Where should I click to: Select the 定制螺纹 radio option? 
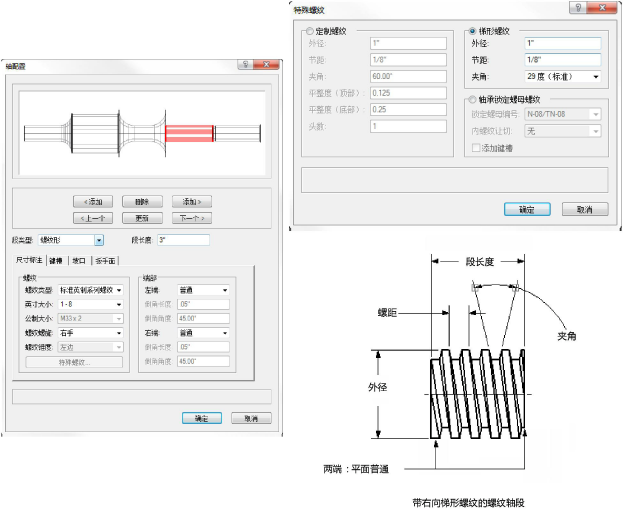[x=309, y=31]
